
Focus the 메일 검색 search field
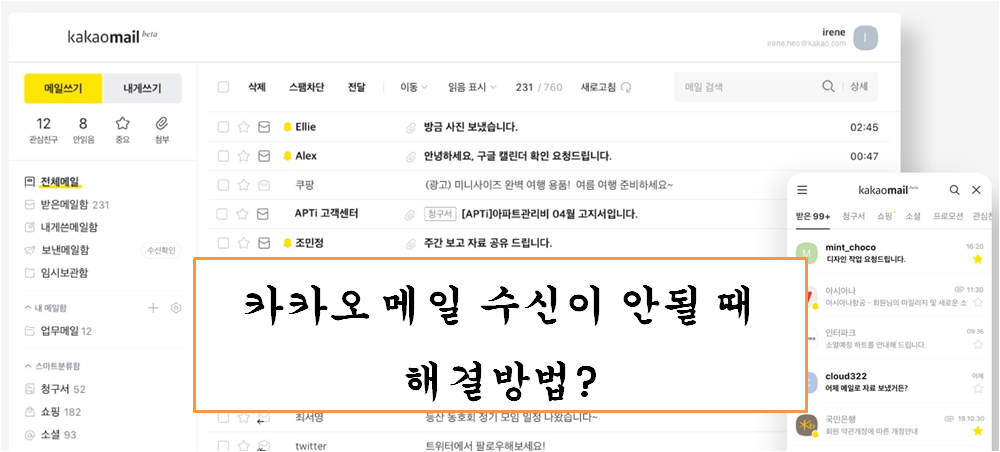(749, 87)
